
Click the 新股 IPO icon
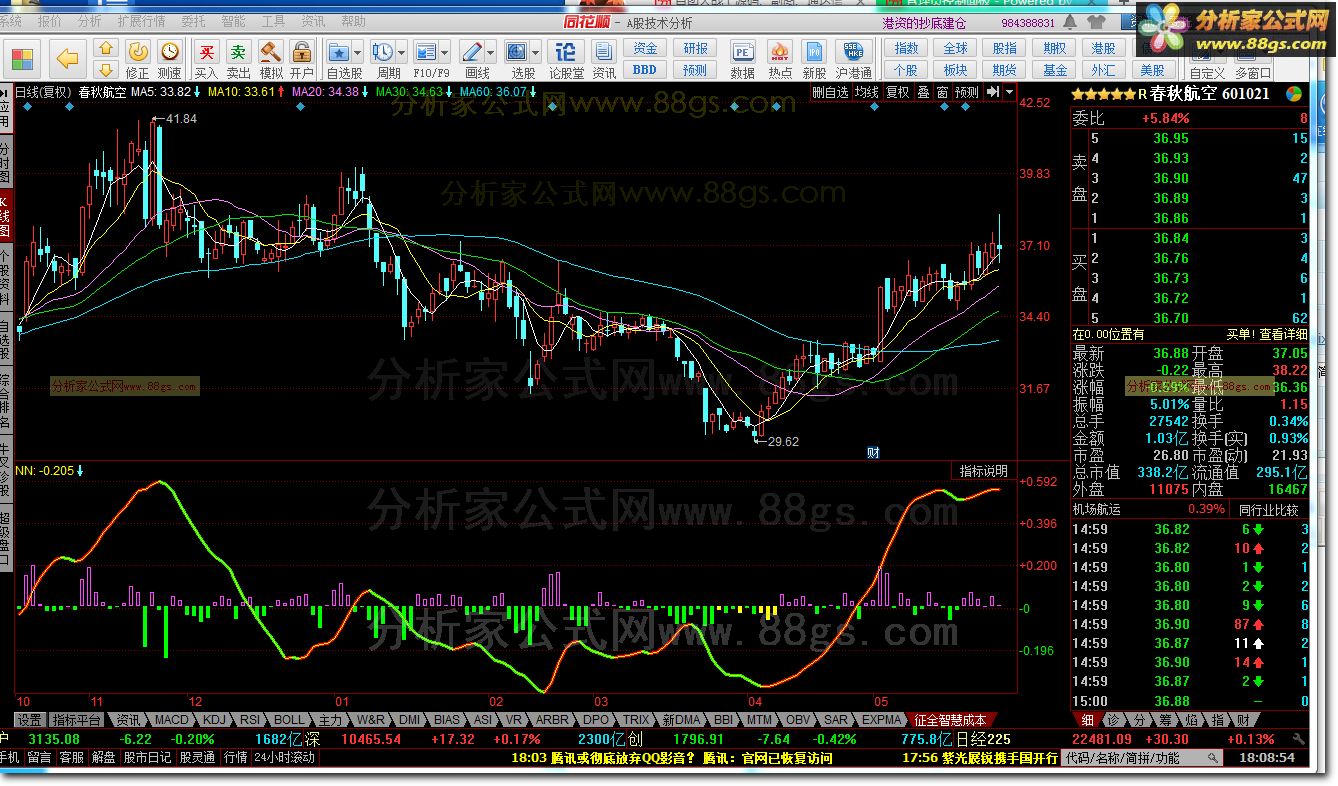[815, 52]
